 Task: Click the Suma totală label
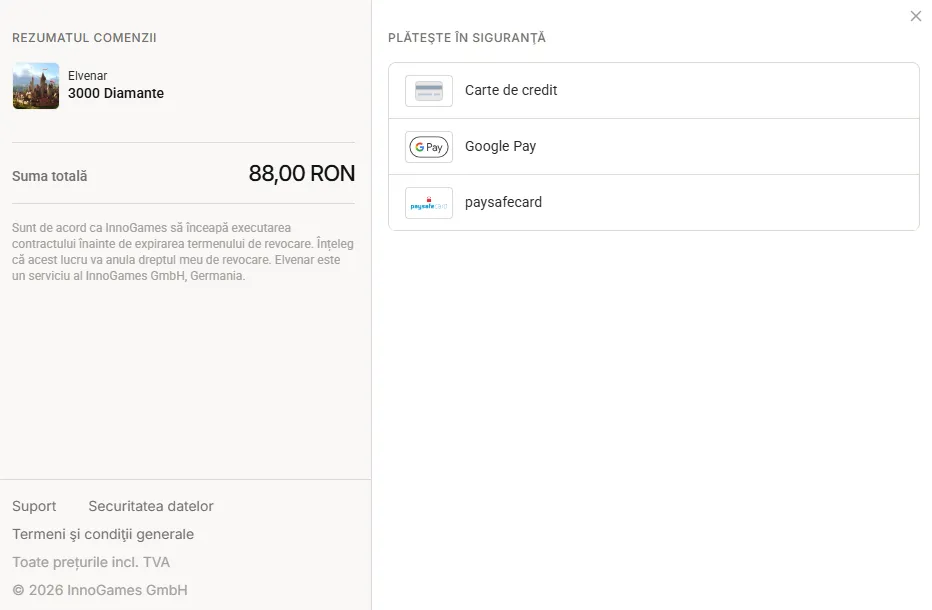pos(50,176)
